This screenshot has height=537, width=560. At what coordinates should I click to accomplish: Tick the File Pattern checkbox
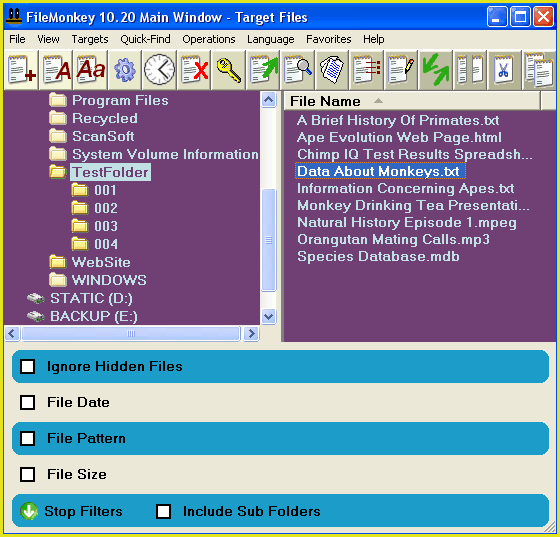[x=28, y=438]
